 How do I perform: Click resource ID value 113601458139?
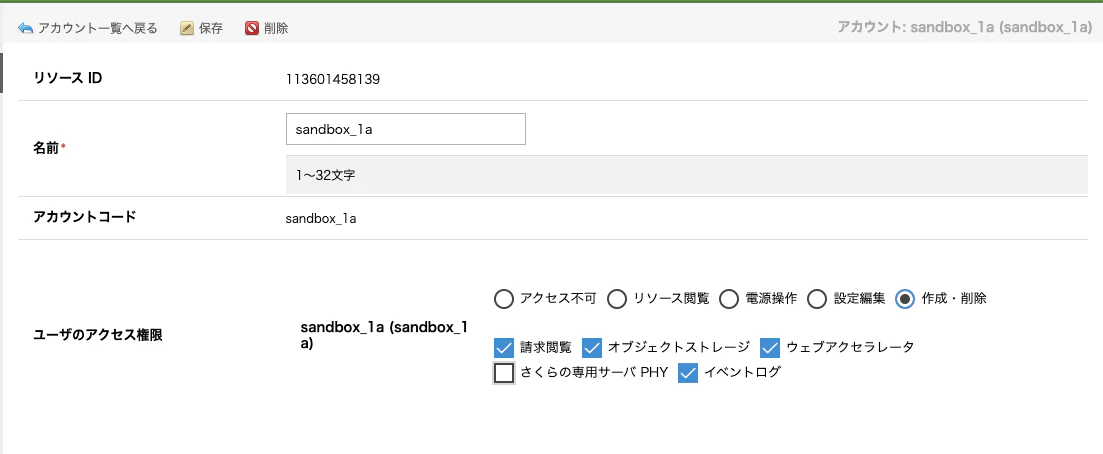pyautogui.click(x=333, y=80)
